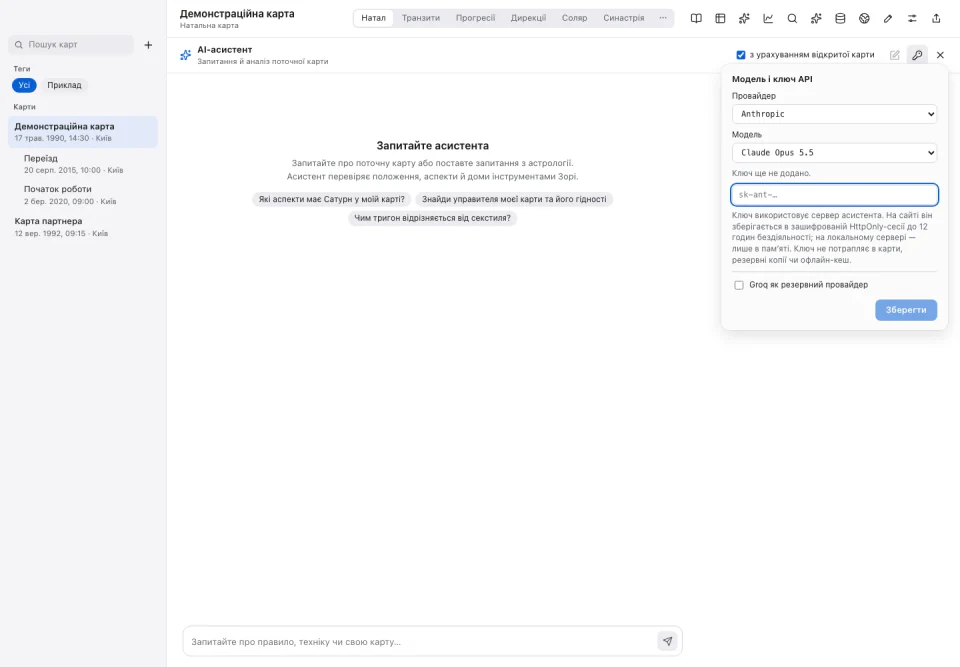This screenshot has width=960, height=667.
Task: Click suggestion 'Чим тригон відрізняється від секстиля?'
Action: [432, 218]
